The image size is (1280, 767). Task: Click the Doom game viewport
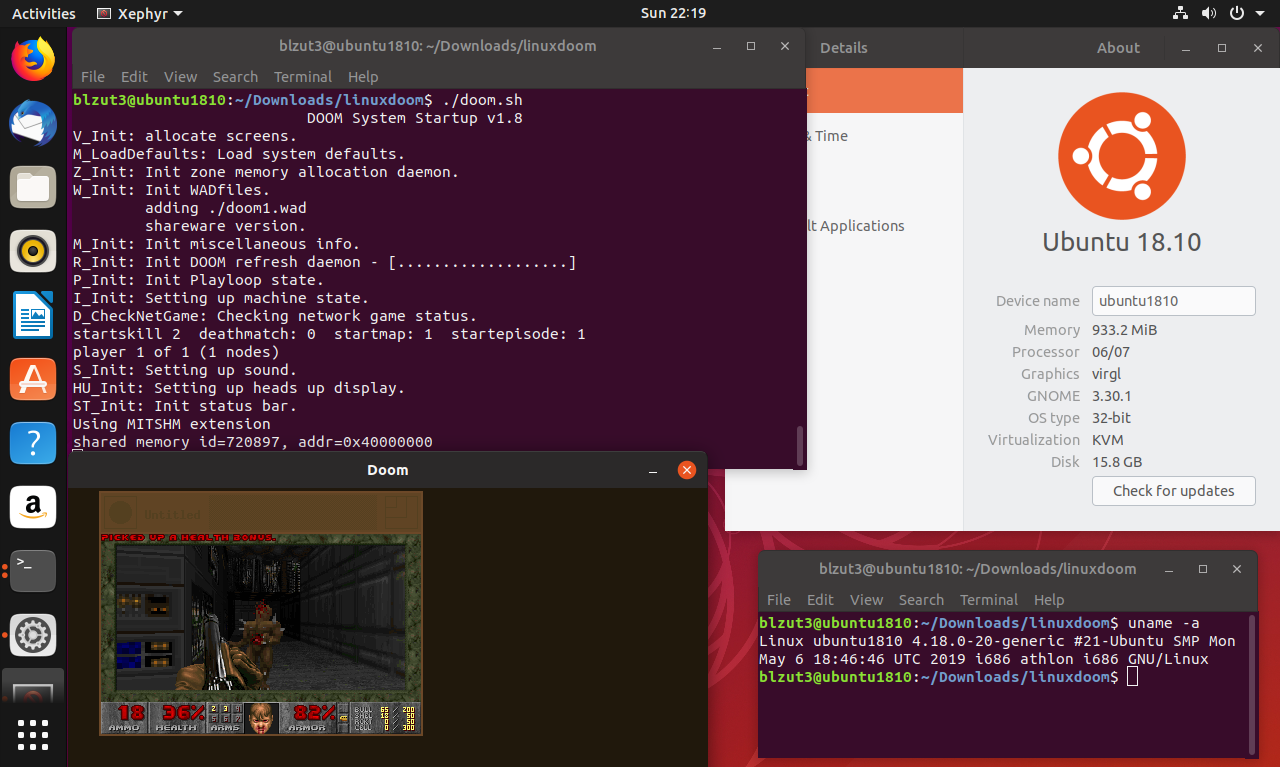[x=261, y=617]
